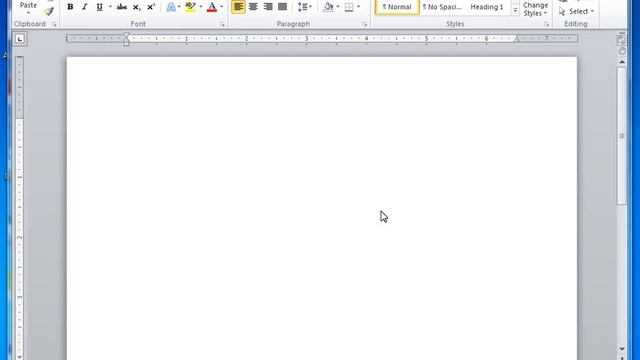Open Select dropdown in Editing group

click(x=576, y=11)
